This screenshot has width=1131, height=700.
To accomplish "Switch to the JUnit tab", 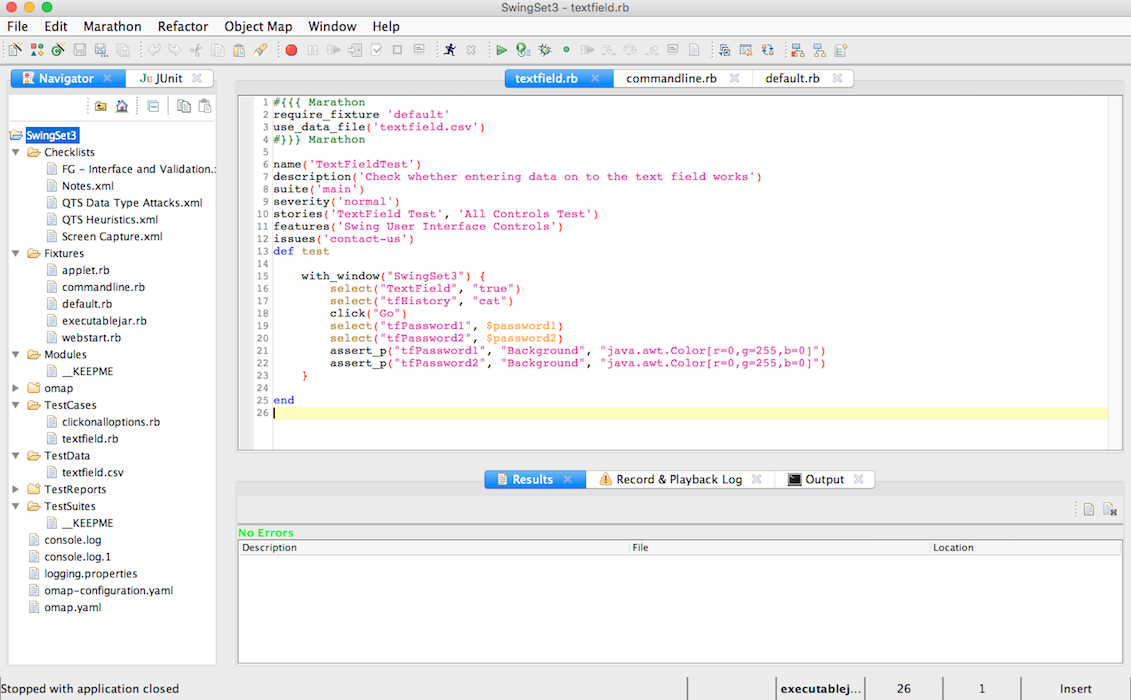I will (168, 78).
